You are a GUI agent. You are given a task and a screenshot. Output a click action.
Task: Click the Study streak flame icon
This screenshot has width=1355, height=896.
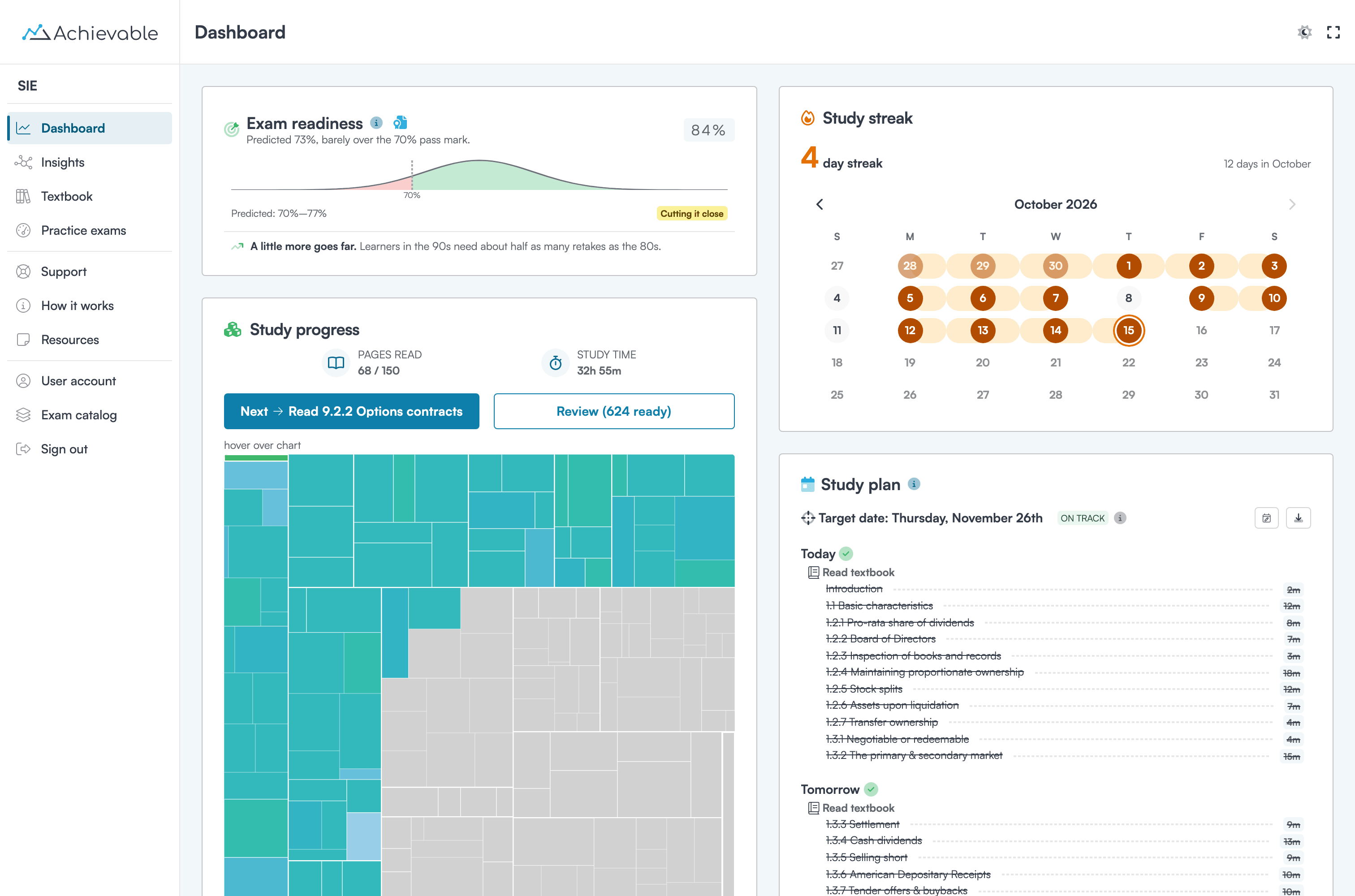click(807, 118)
